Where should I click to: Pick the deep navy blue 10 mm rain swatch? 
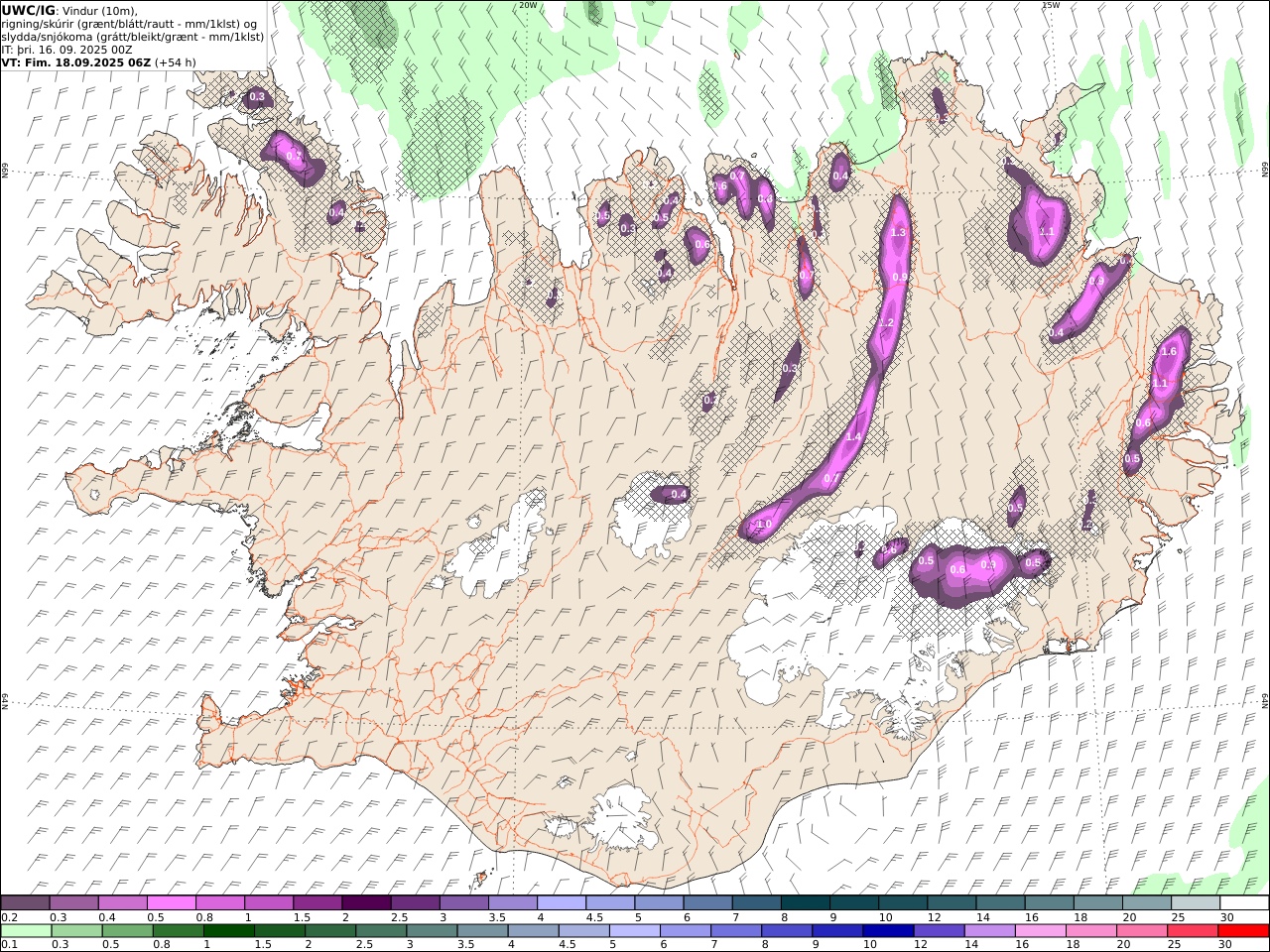point(890,931)
